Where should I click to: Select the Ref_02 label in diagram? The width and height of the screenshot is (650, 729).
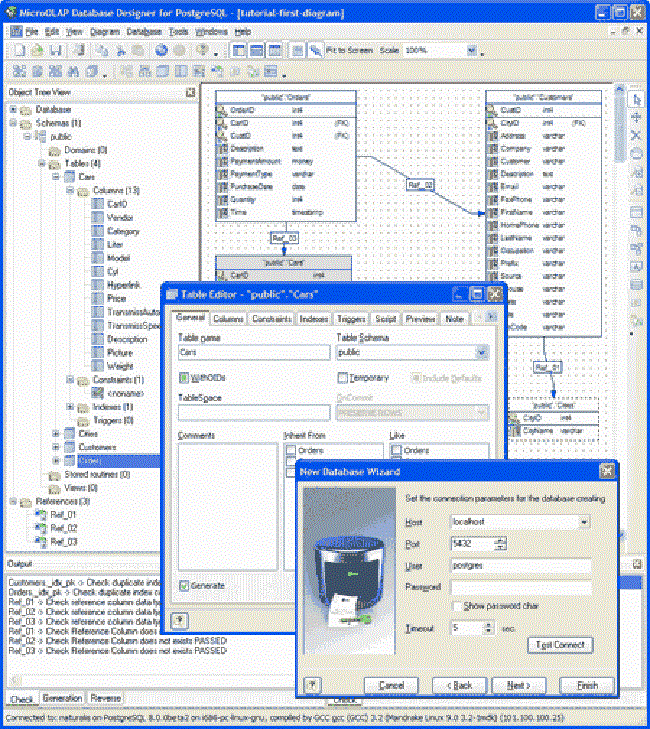420,185
